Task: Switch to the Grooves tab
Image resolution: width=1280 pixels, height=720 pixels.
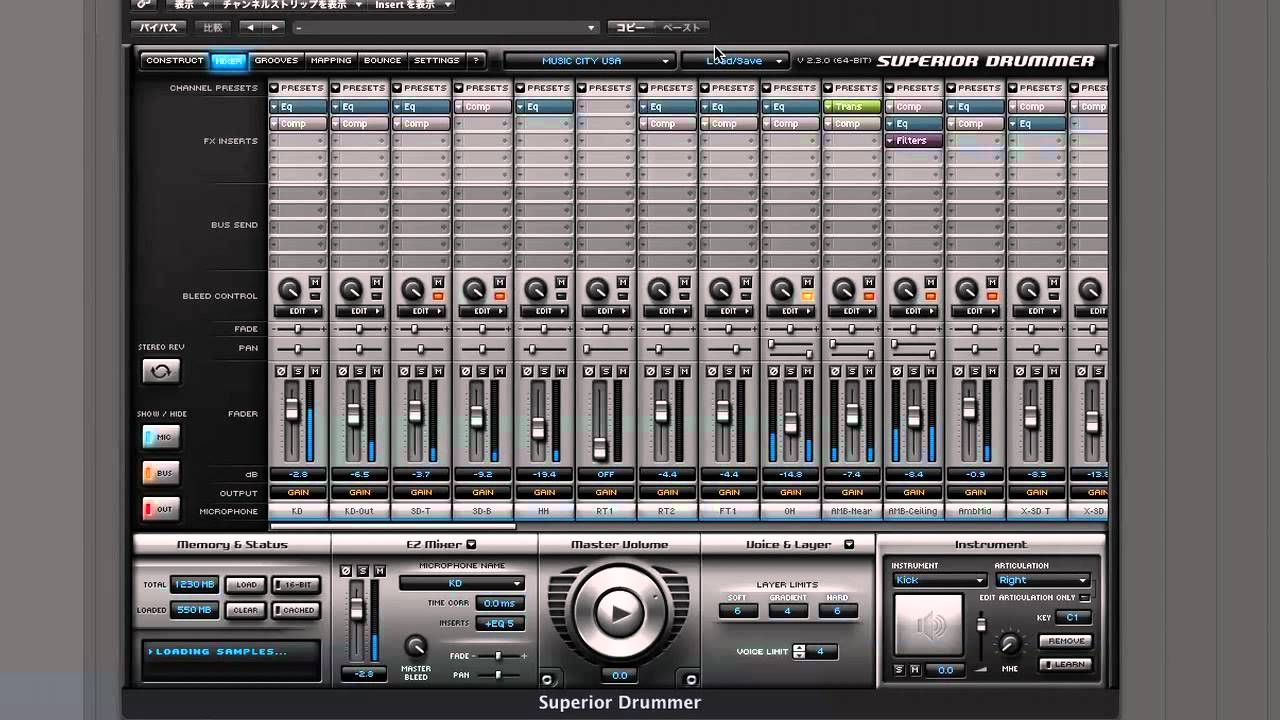Action: [x=276, y=60]
